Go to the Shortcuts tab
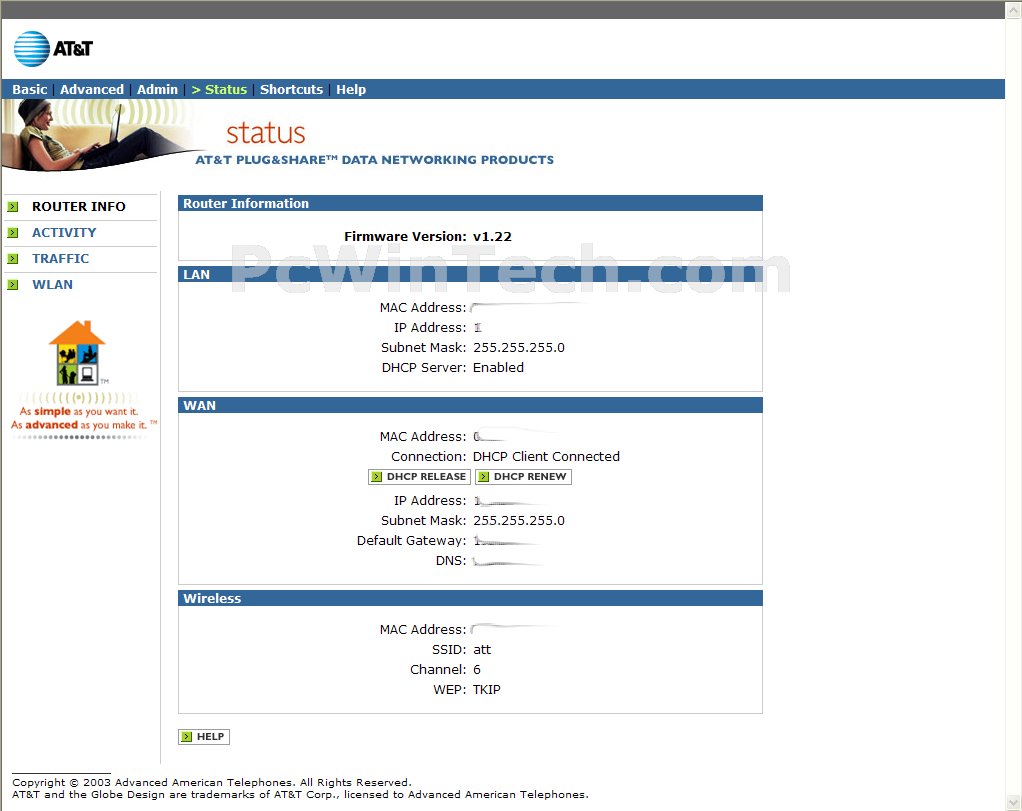Image resolution: width=1022 pixels, height=811 pixels. point(291,89)
